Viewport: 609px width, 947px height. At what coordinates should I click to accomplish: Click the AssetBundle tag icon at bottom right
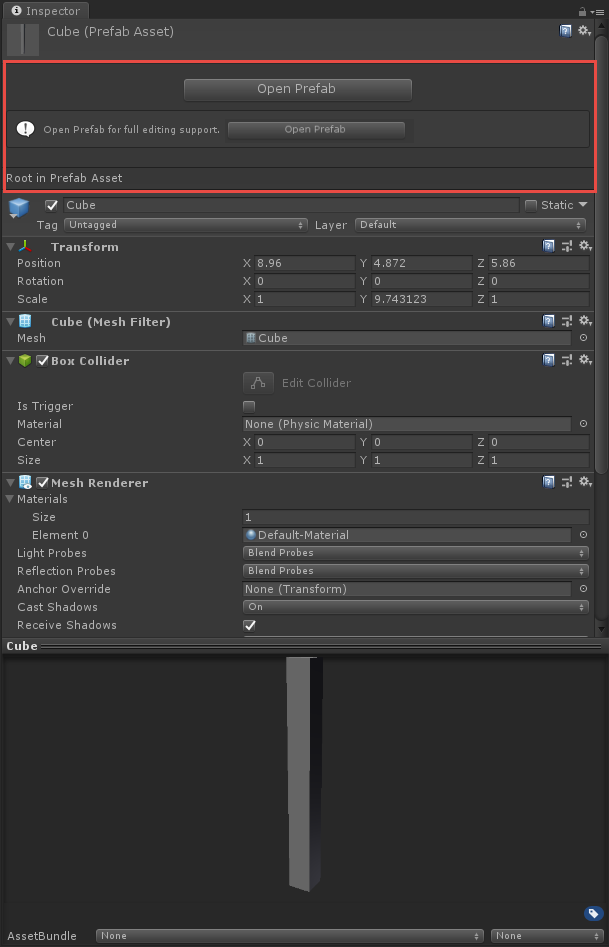(593, 913)
